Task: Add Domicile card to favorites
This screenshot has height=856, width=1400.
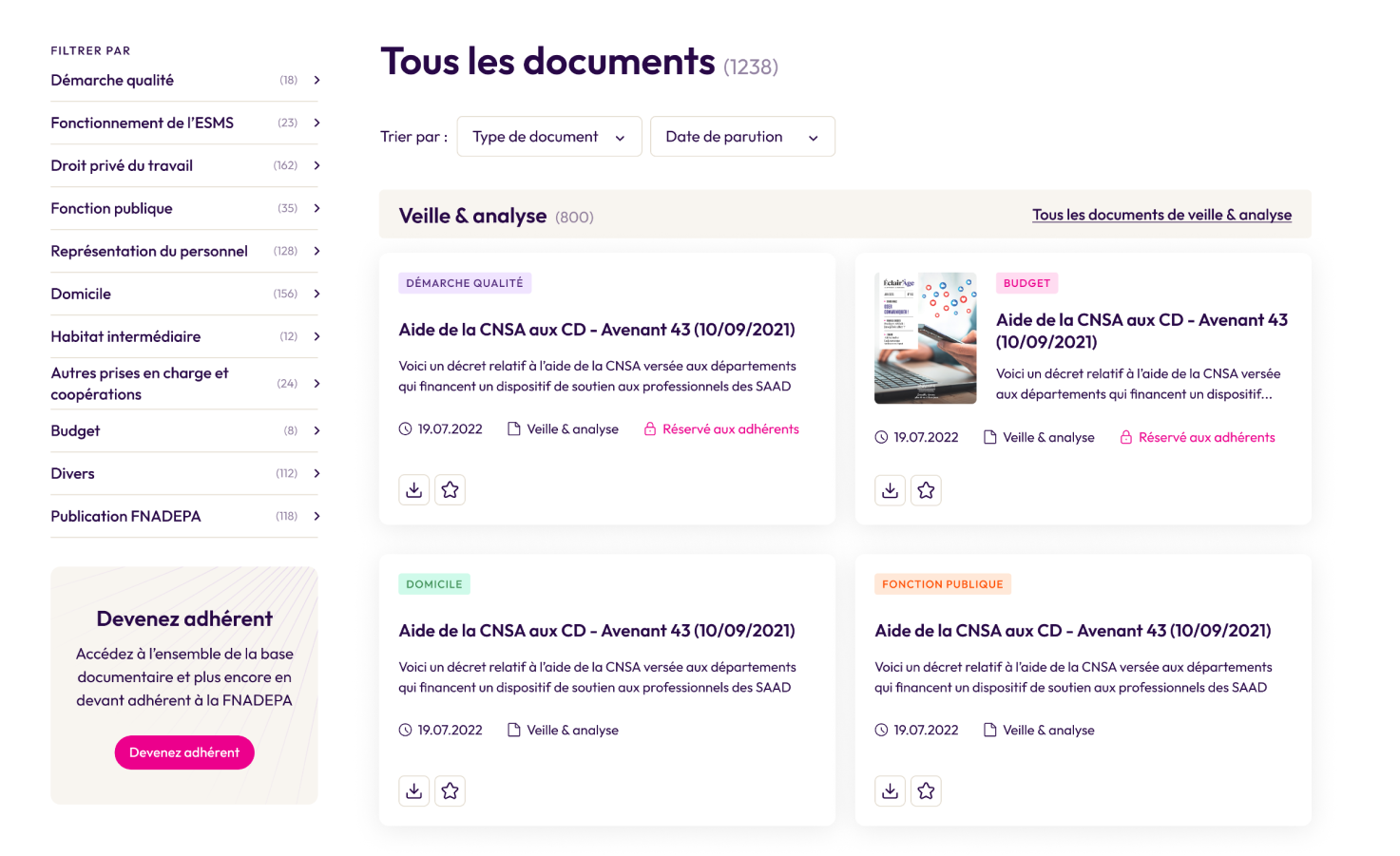Action: pyautogui.click(x=450, y=790)
